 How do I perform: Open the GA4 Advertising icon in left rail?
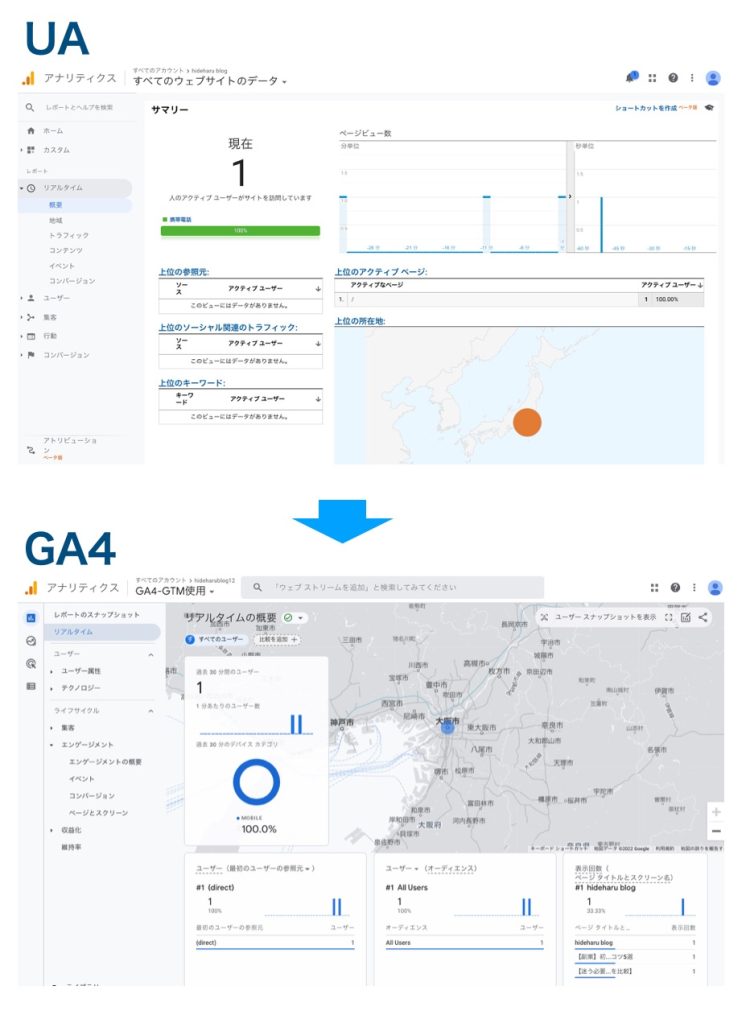[x=31, y=663]
